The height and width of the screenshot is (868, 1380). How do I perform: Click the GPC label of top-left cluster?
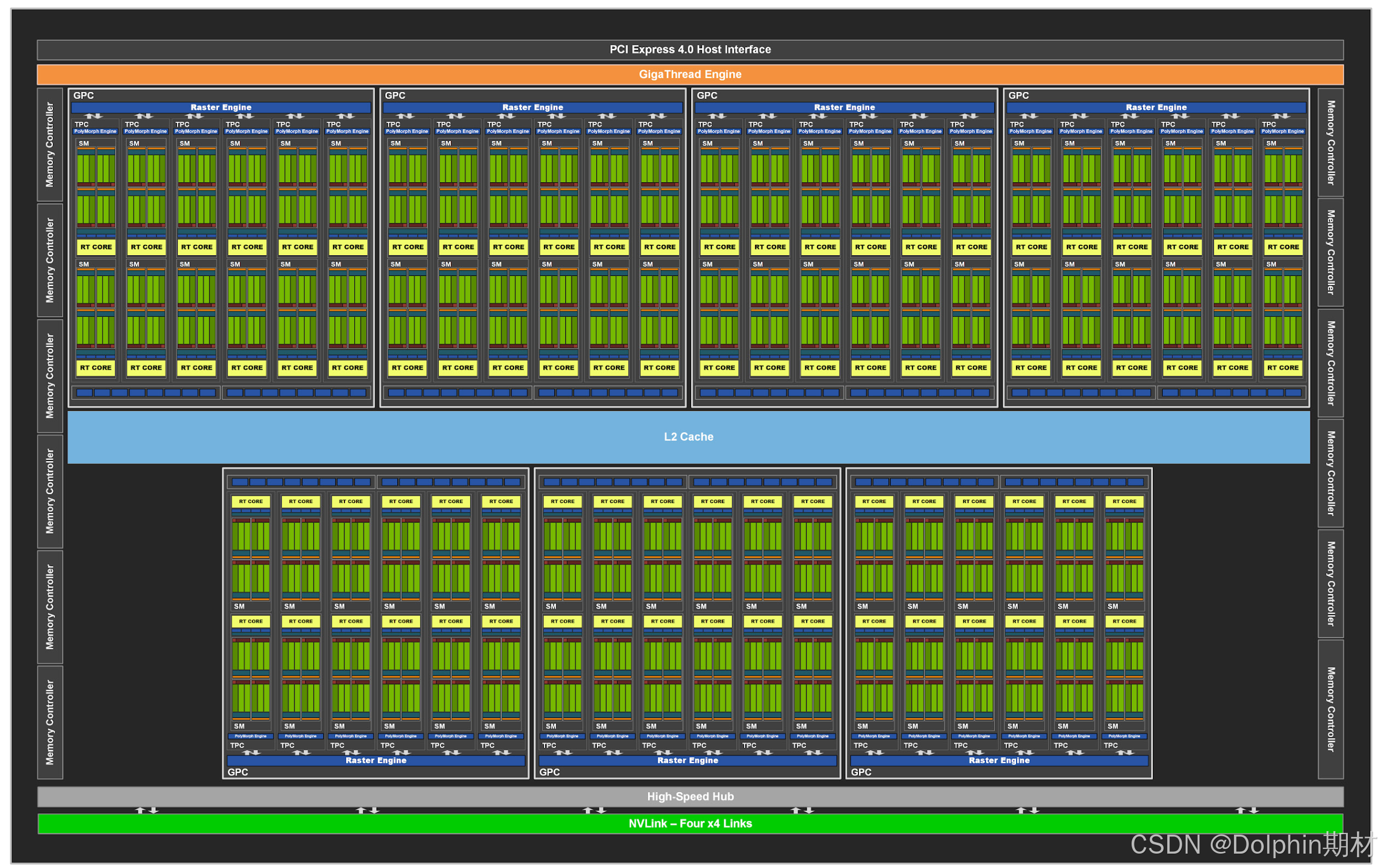click(x=83, y=95)
